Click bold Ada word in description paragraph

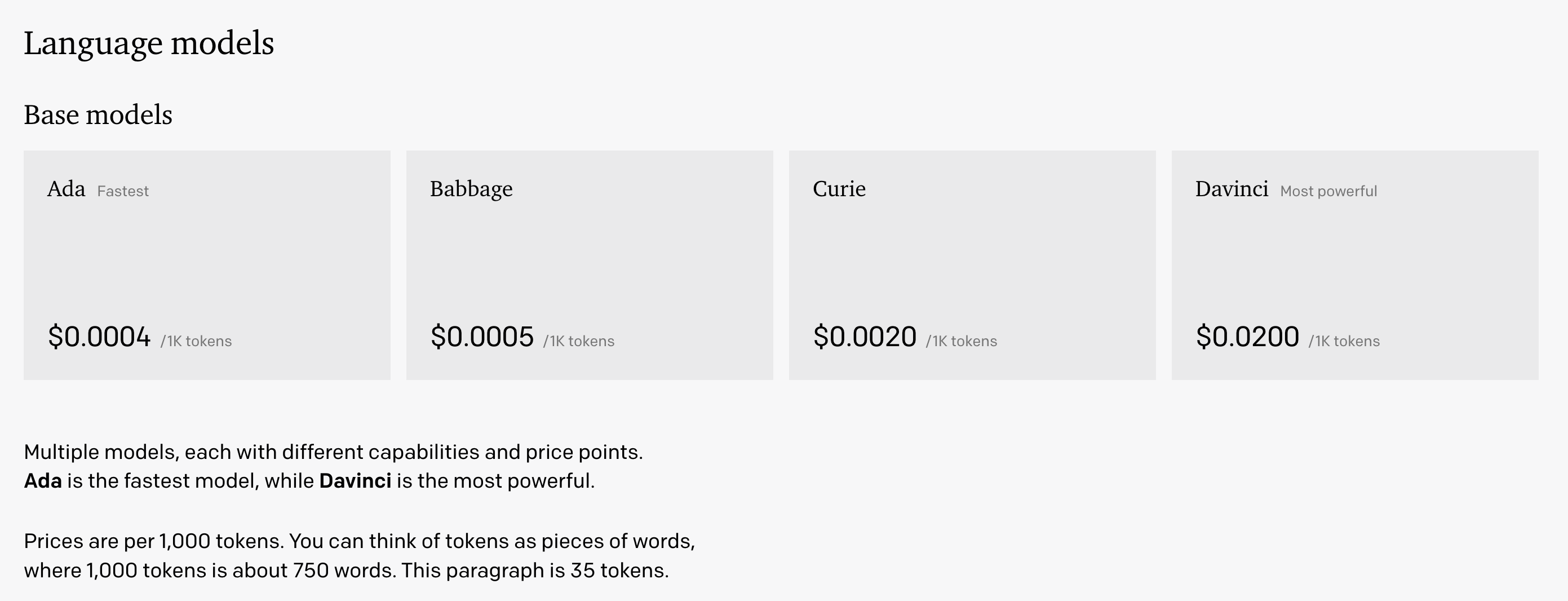click(x=43, y=481)
